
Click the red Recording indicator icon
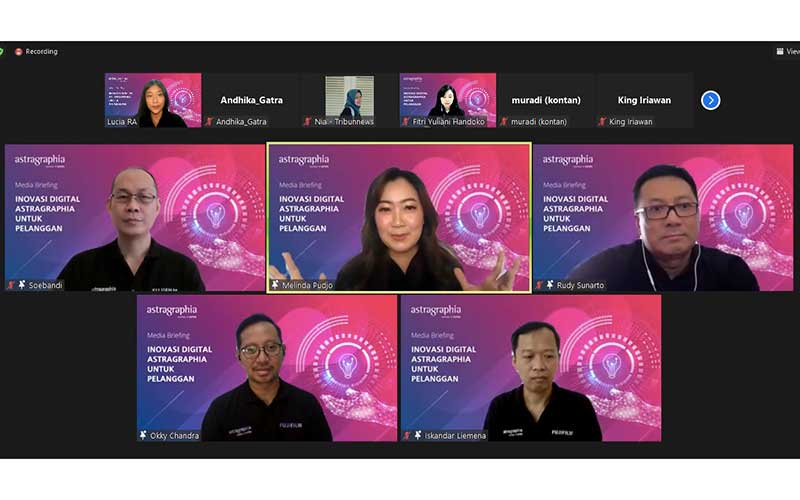19,52
